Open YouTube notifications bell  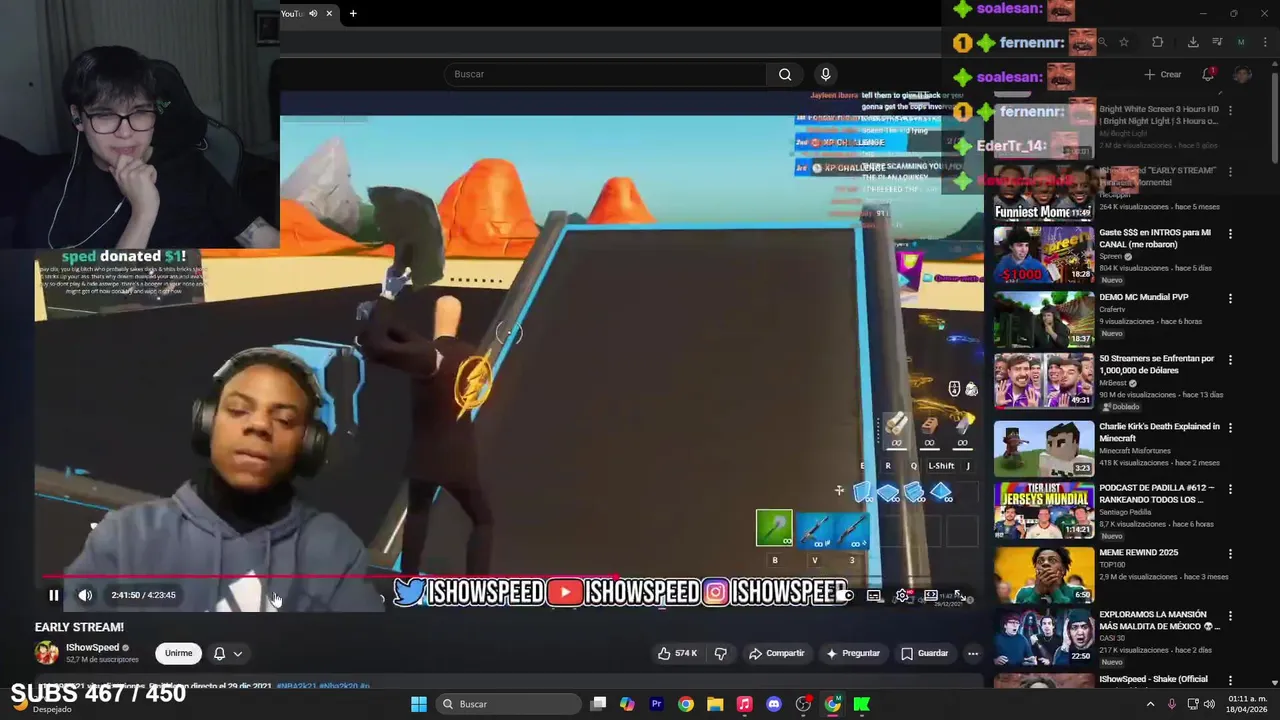(x=1208, y=74)
